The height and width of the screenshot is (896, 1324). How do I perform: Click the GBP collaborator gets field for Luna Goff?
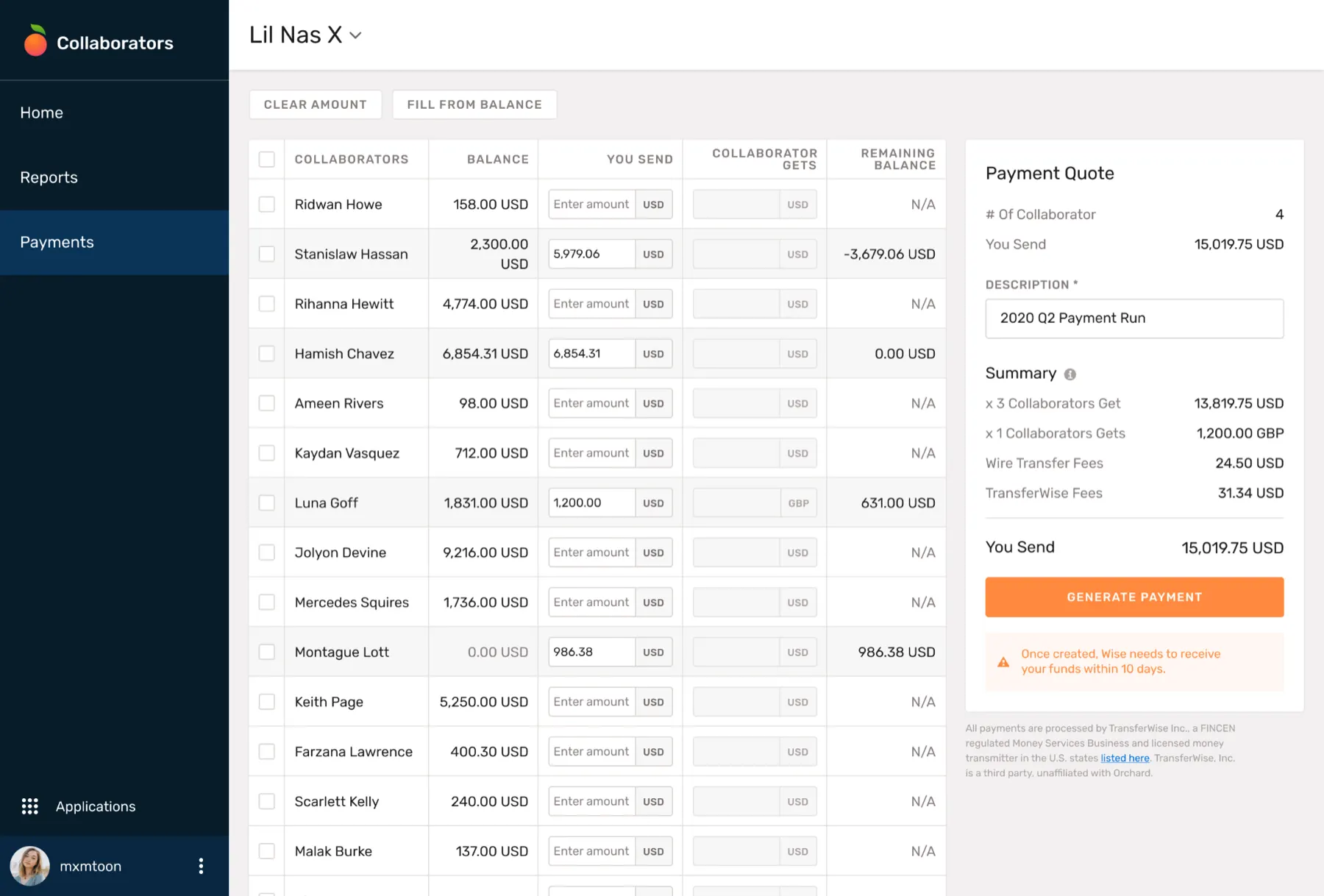tap(755, 502)
